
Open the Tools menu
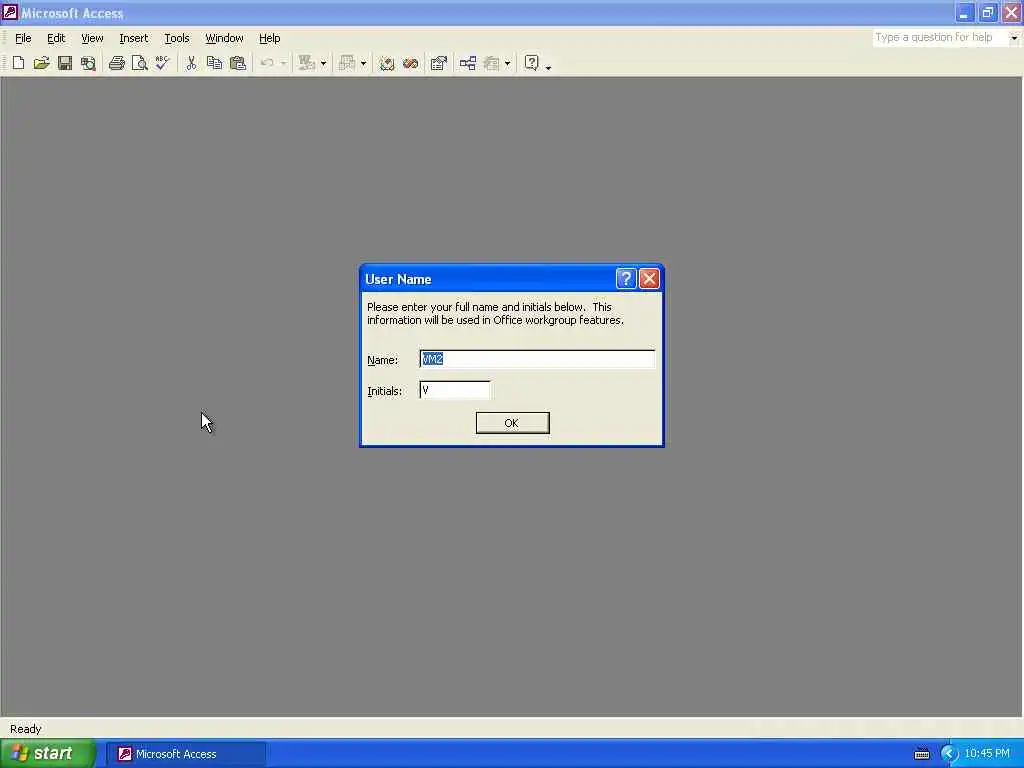point(176,38)
